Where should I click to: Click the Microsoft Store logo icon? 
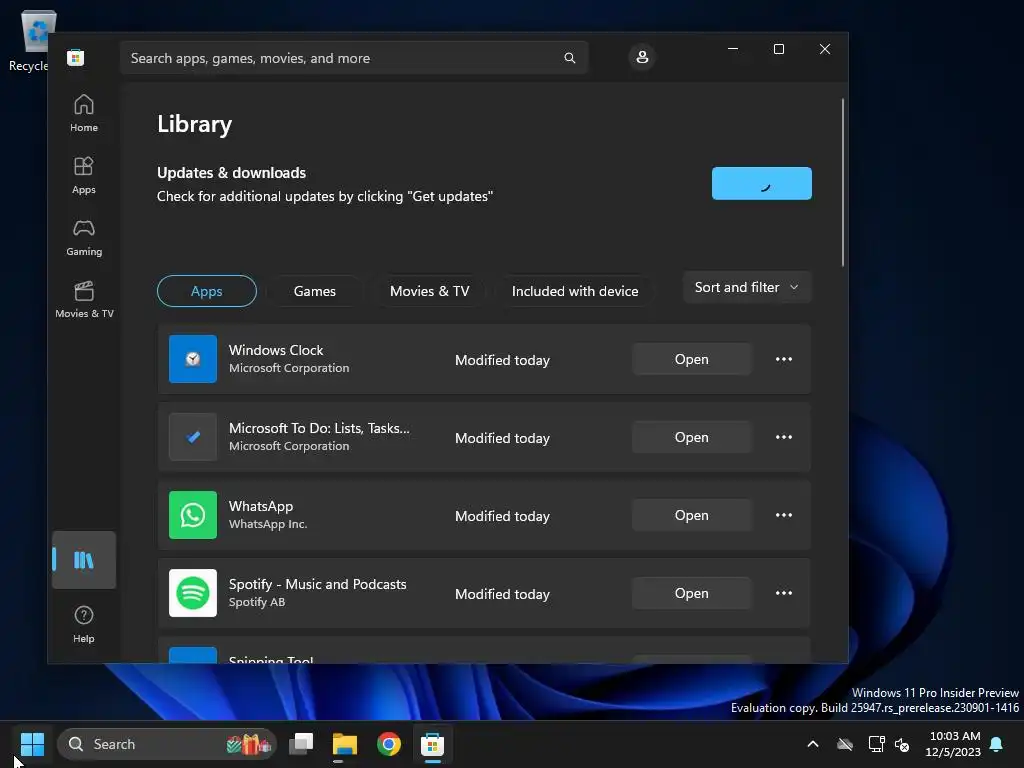coord(76,57)
